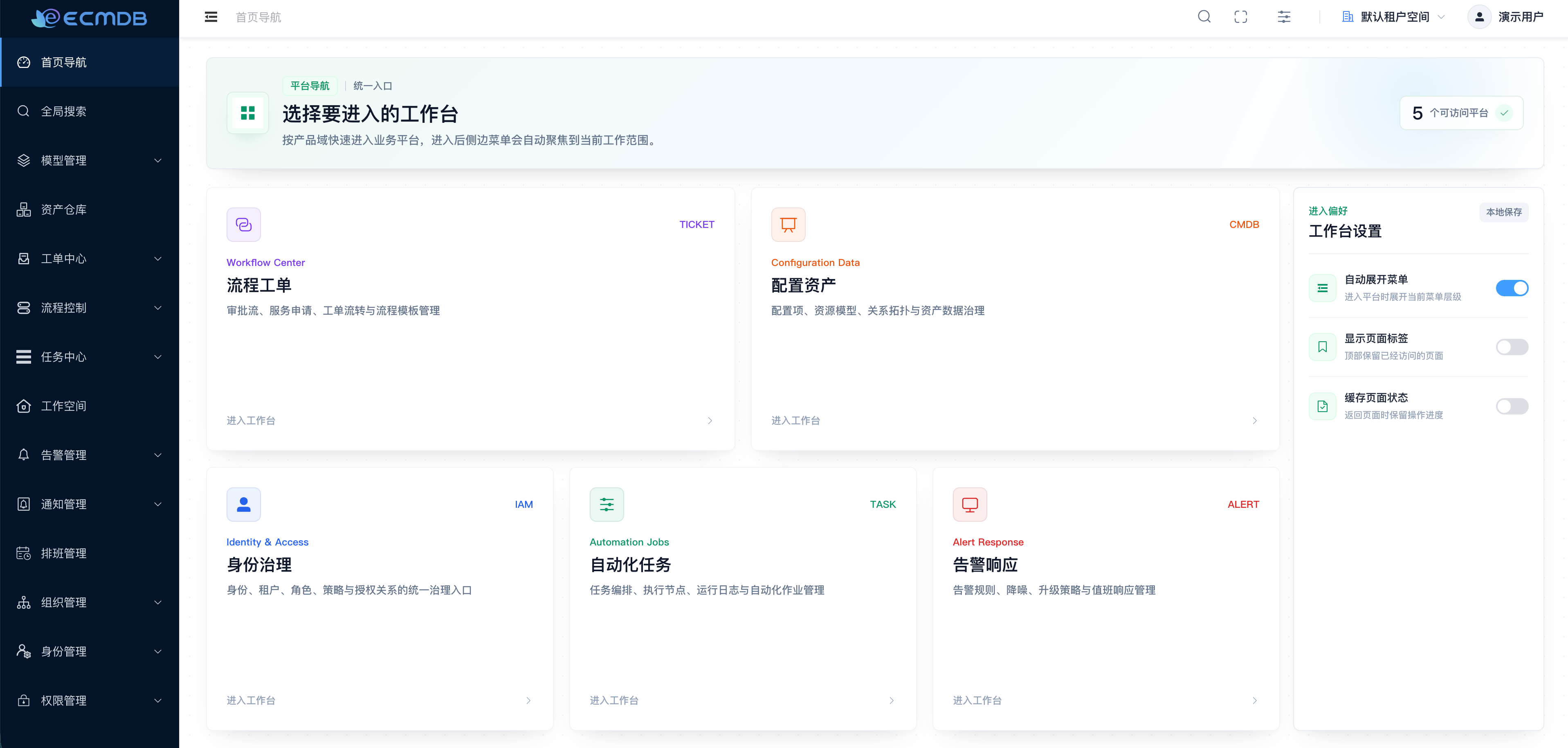Collapse sidebar with hamburger menu icon
1568x748 pixels.
click(x=211, y=17)
